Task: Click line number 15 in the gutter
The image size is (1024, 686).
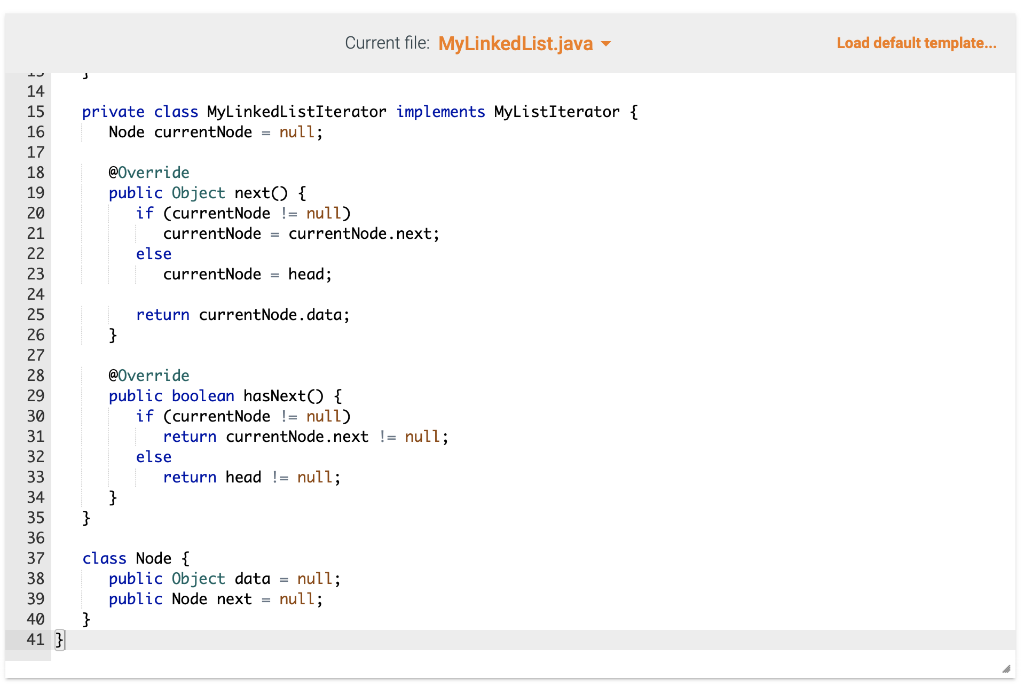Action: click(x=35, y=111)
